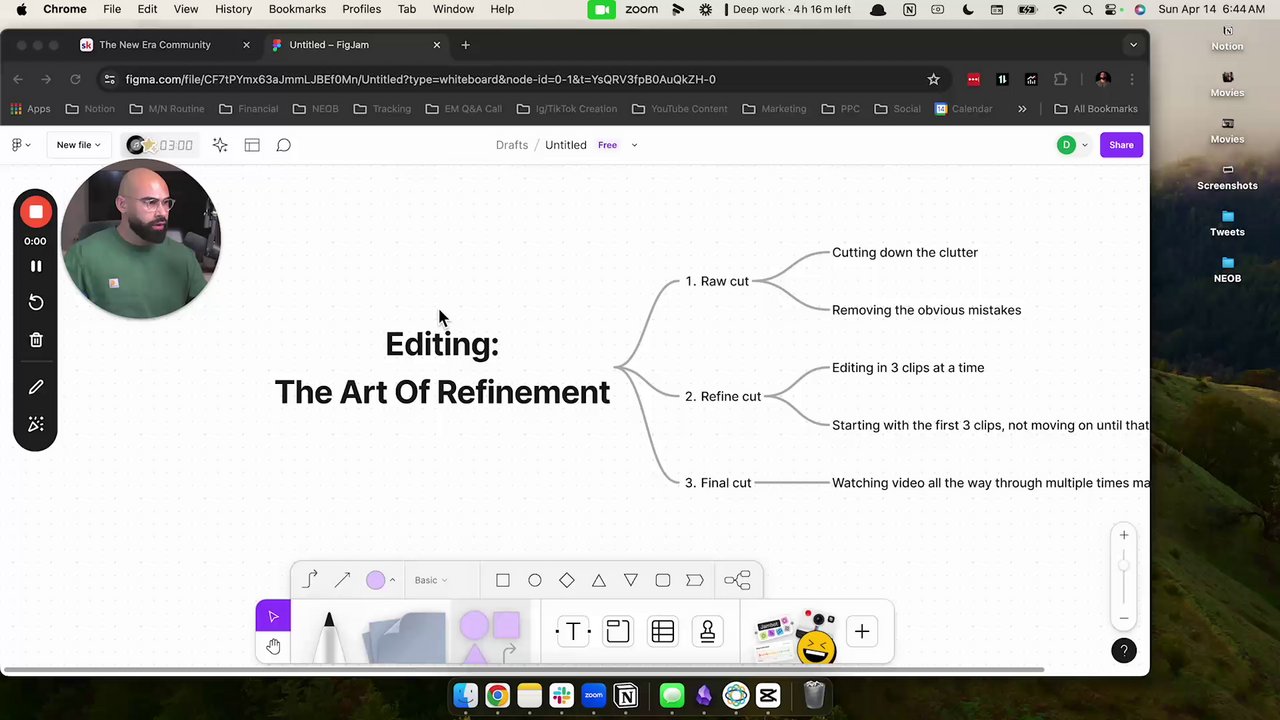The width and height of the screenshot is (1280, 720).
Task: Open the templates panel
Action: point(252,145)
